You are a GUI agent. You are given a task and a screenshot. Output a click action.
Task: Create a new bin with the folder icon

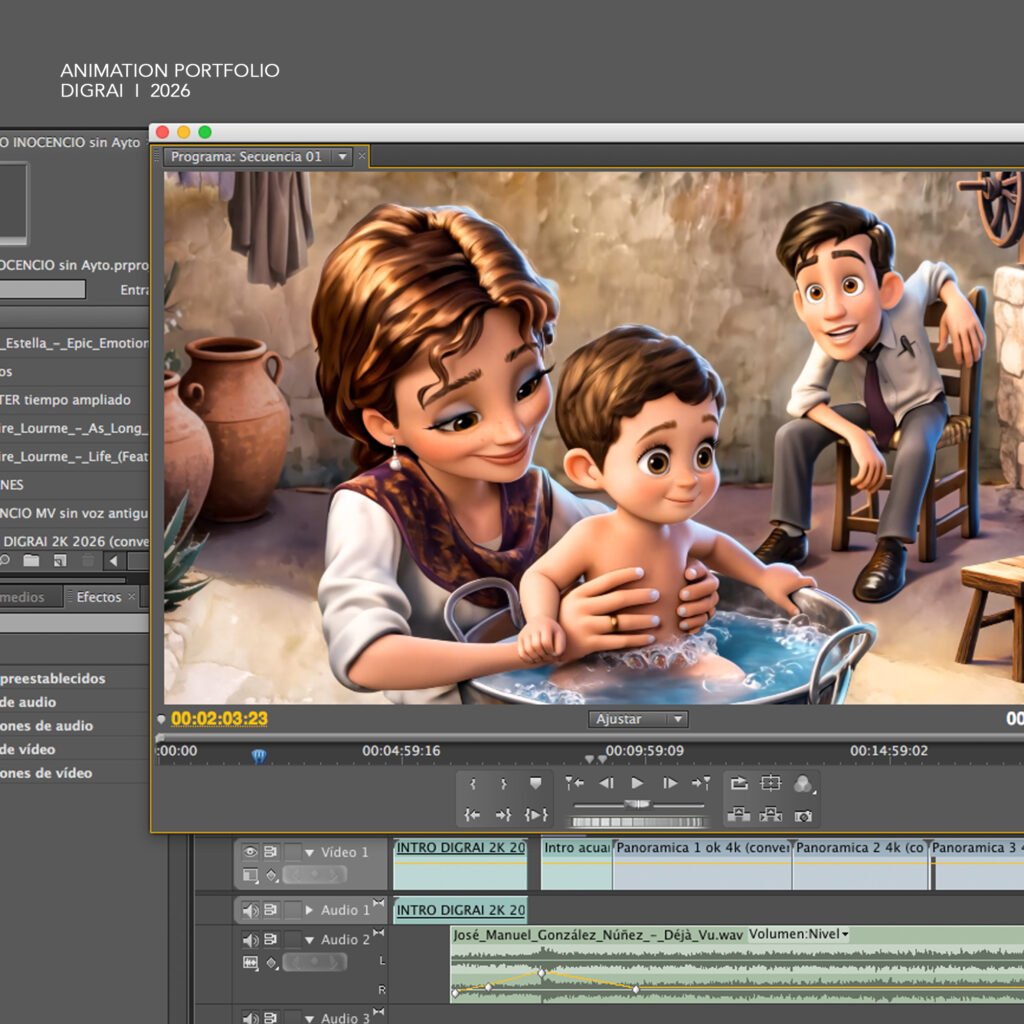(31, 560)
